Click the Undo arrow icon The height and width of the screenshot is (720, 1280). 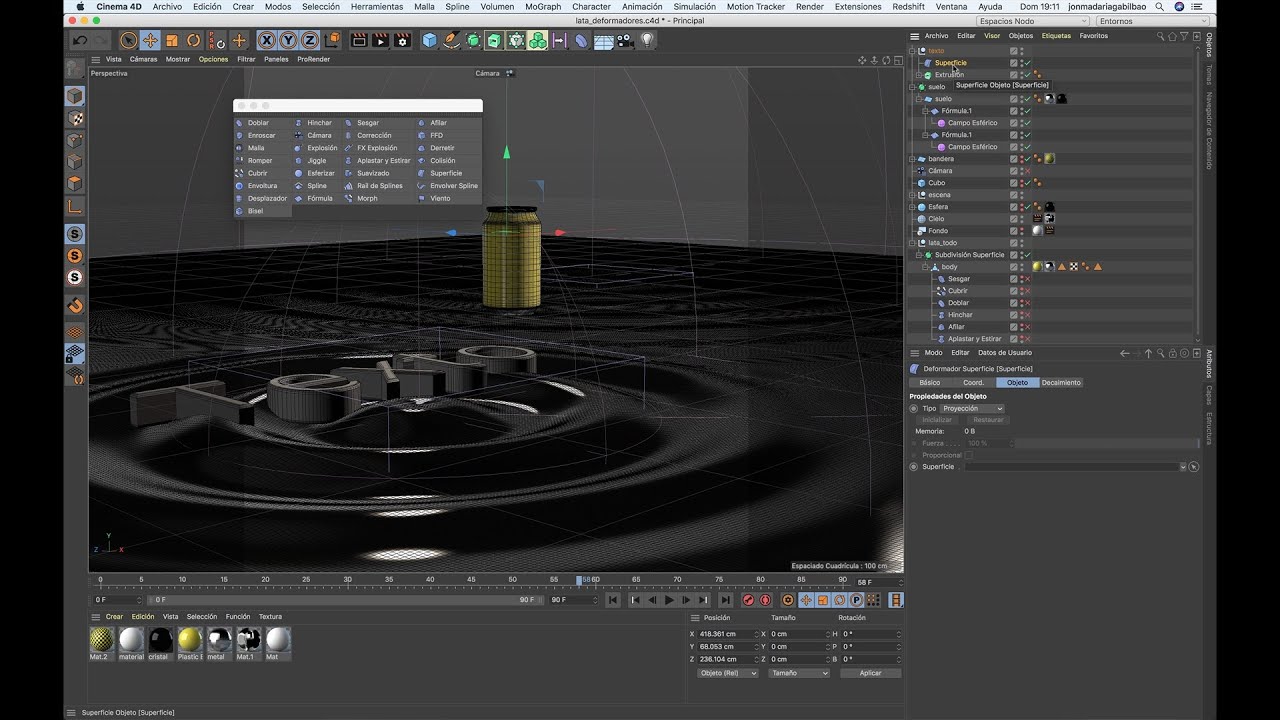click(80, 41)
